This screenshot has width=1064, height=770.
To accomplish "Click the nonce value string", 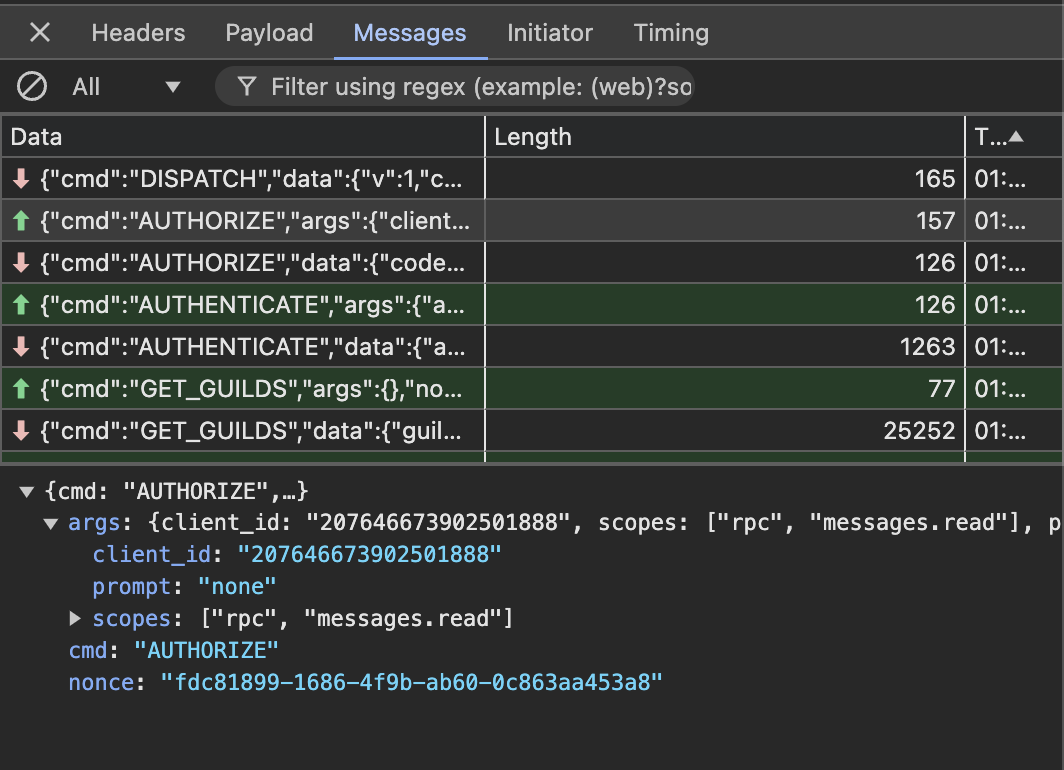I will [412, 683].
